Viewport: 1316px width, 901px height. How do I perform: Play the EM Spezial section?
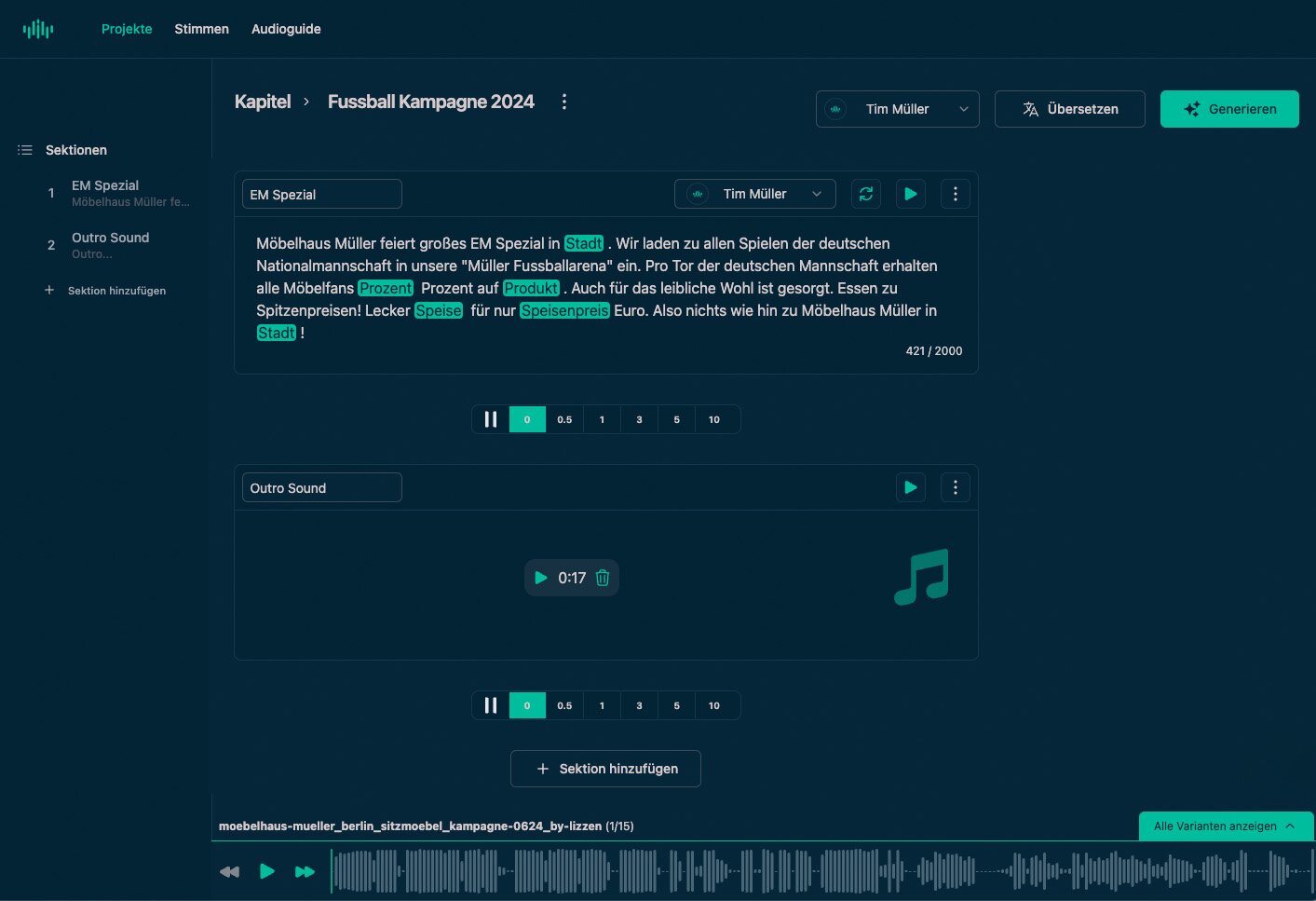point(911,194)
